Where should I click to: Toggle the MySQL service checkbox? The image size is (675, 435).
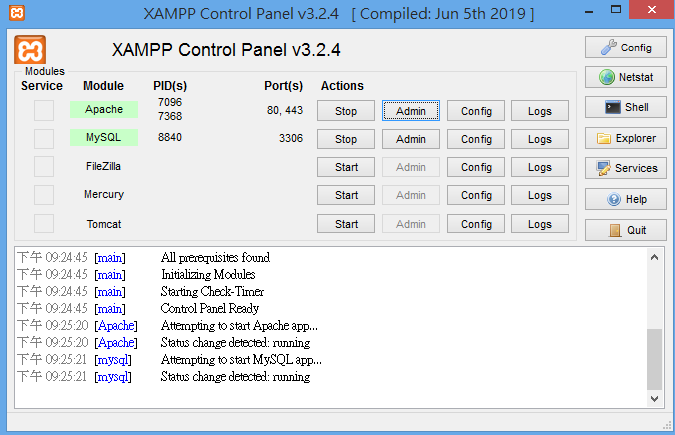tap(44, 139)
